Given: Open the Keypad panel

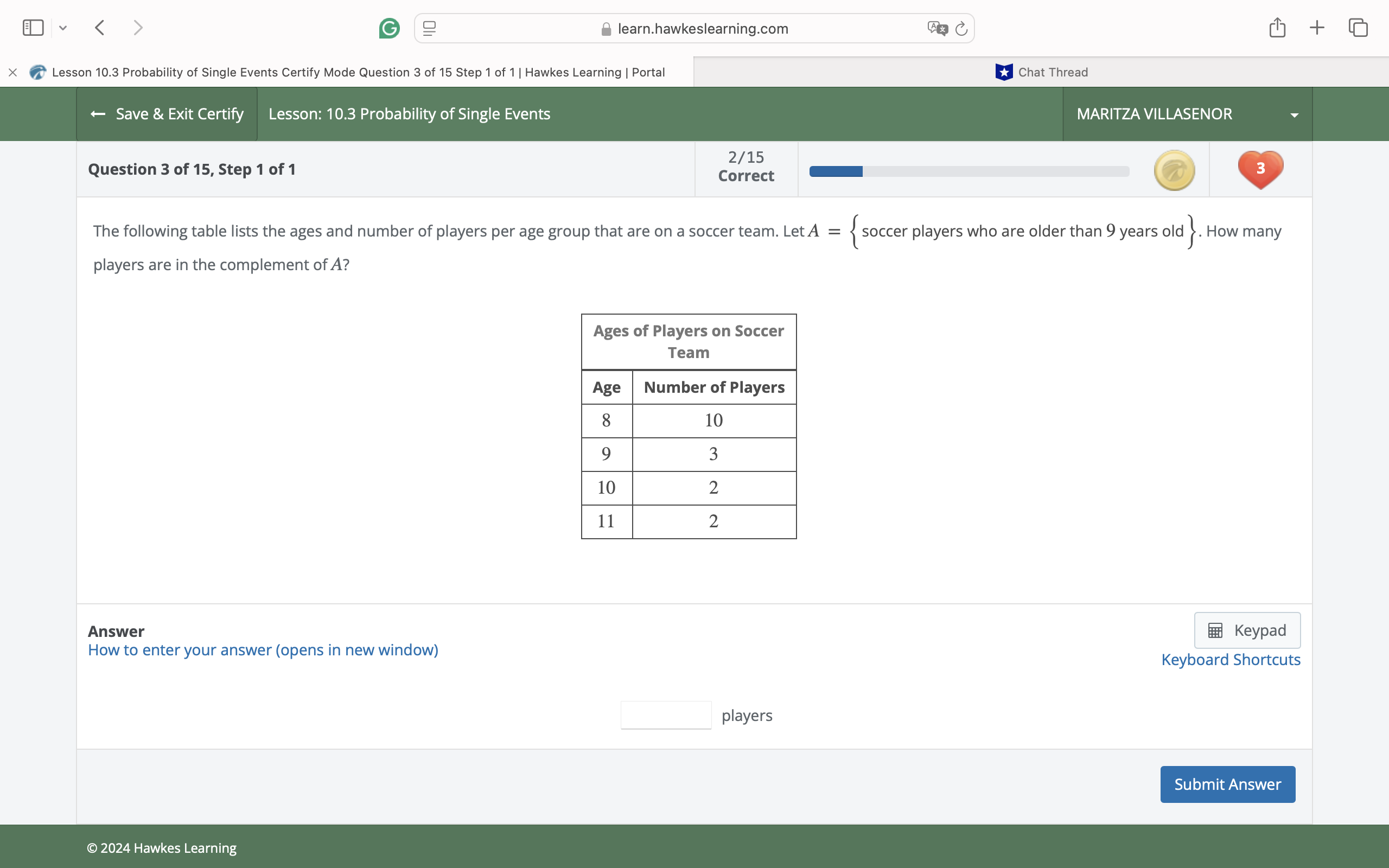Looking at the screenshot, I should click(x=1247, y=630).
